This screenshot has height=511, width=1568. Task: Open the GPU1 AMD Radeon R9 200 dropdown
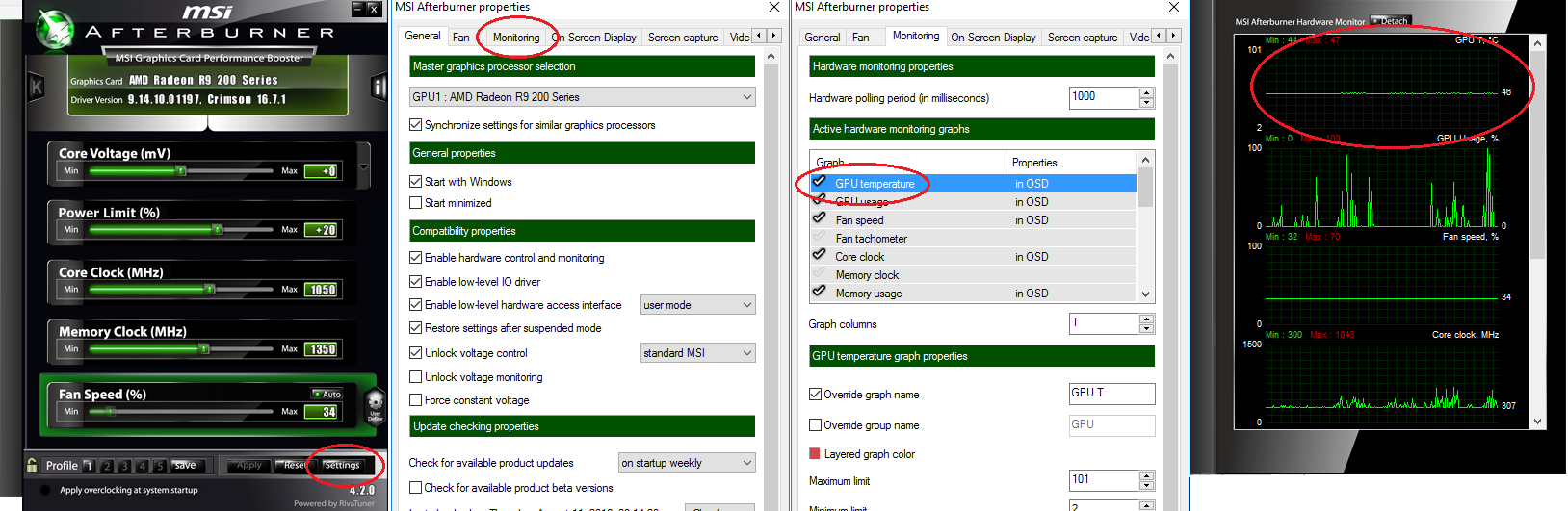(582, 97)
